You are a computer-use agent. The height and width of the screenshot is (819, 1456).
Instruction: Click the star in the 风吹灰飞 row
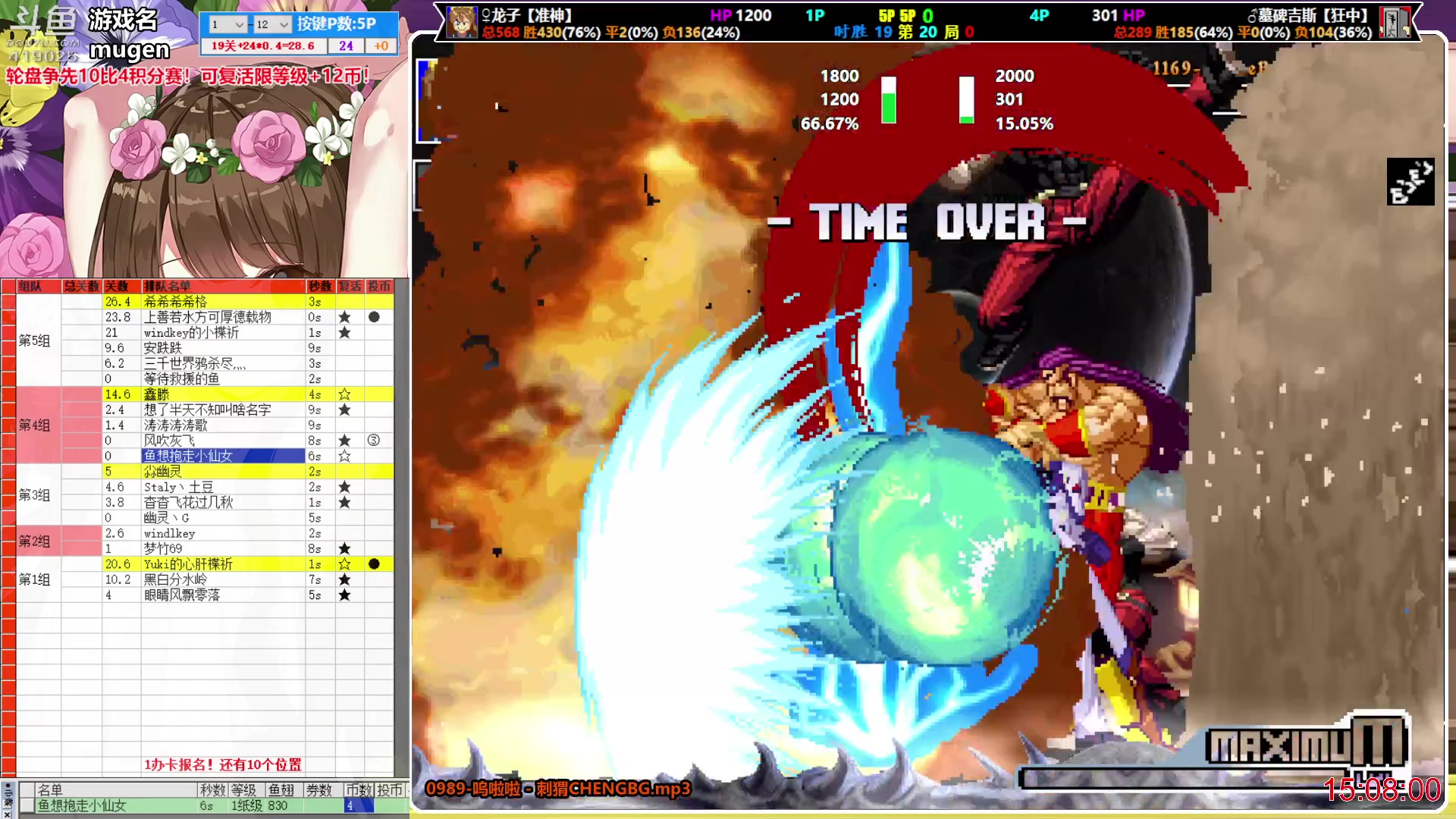(344, 441)
